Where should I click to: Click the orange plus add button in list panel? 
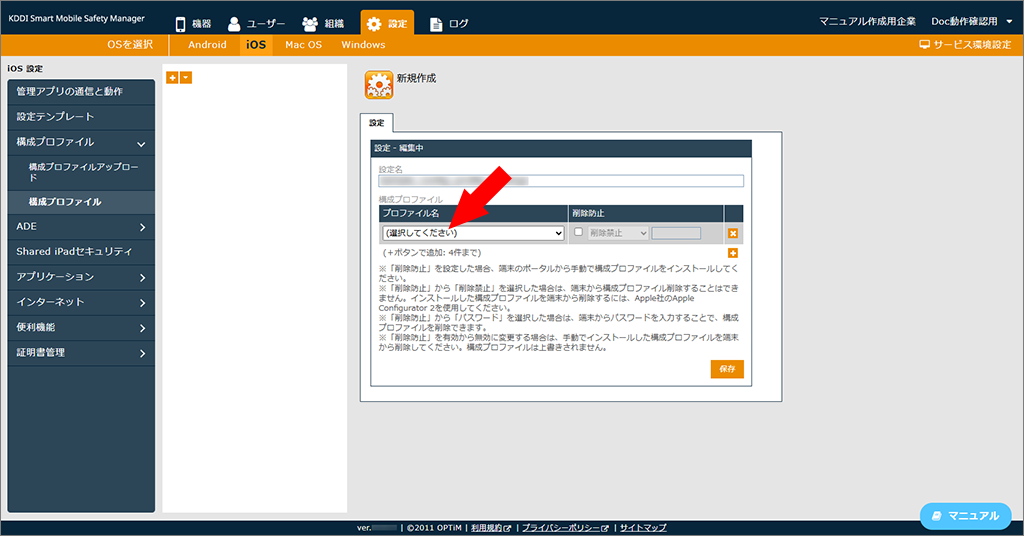point(172,78)
